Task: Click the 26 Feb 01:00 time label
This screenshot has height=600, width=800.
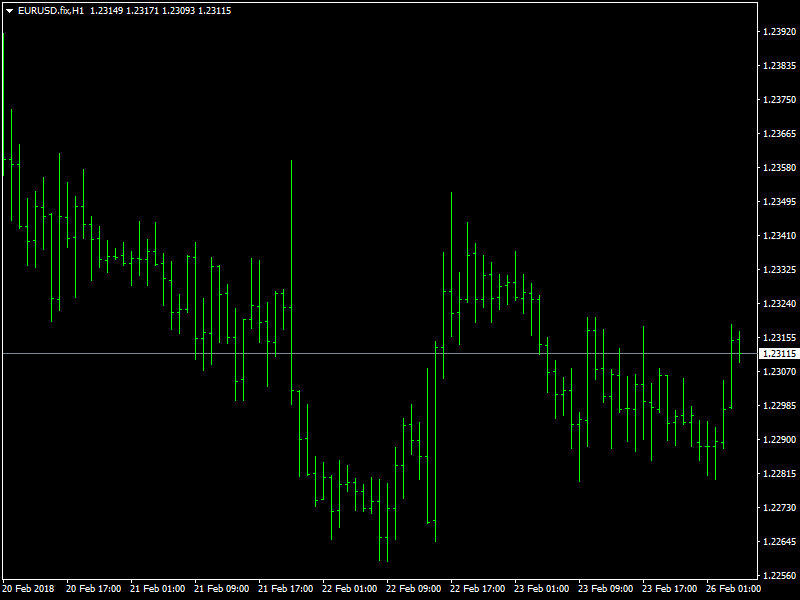Action: 734,589
